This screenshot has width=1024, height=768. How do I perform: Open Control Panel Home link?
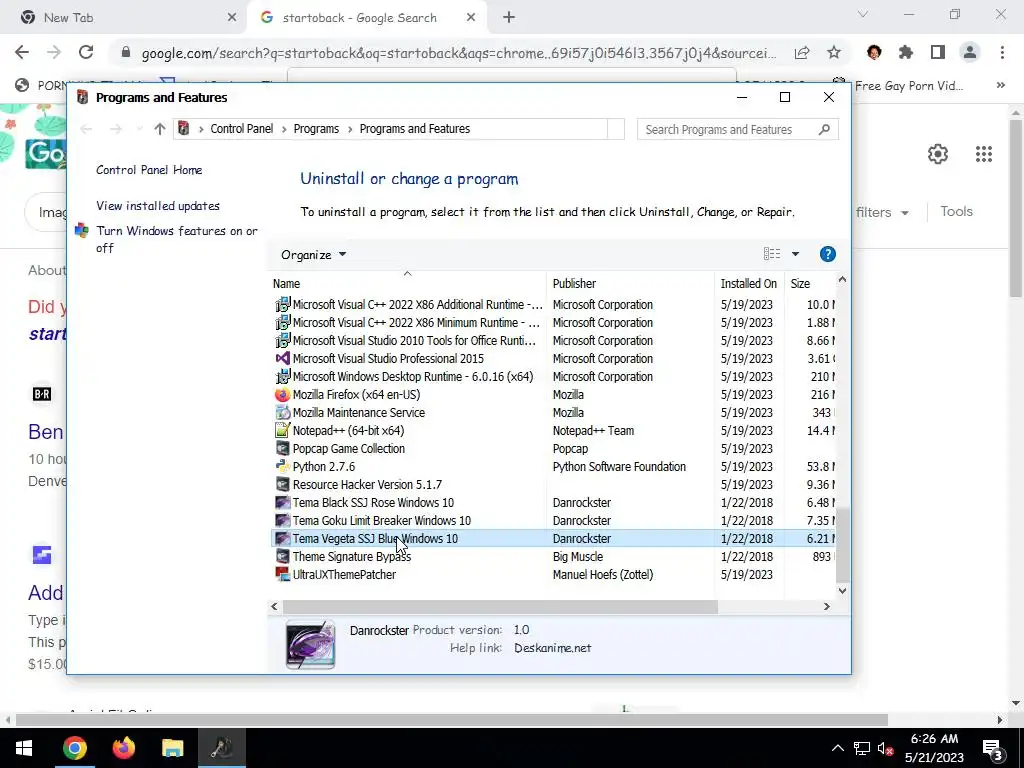pyautogui.click(x=149, y=170)
